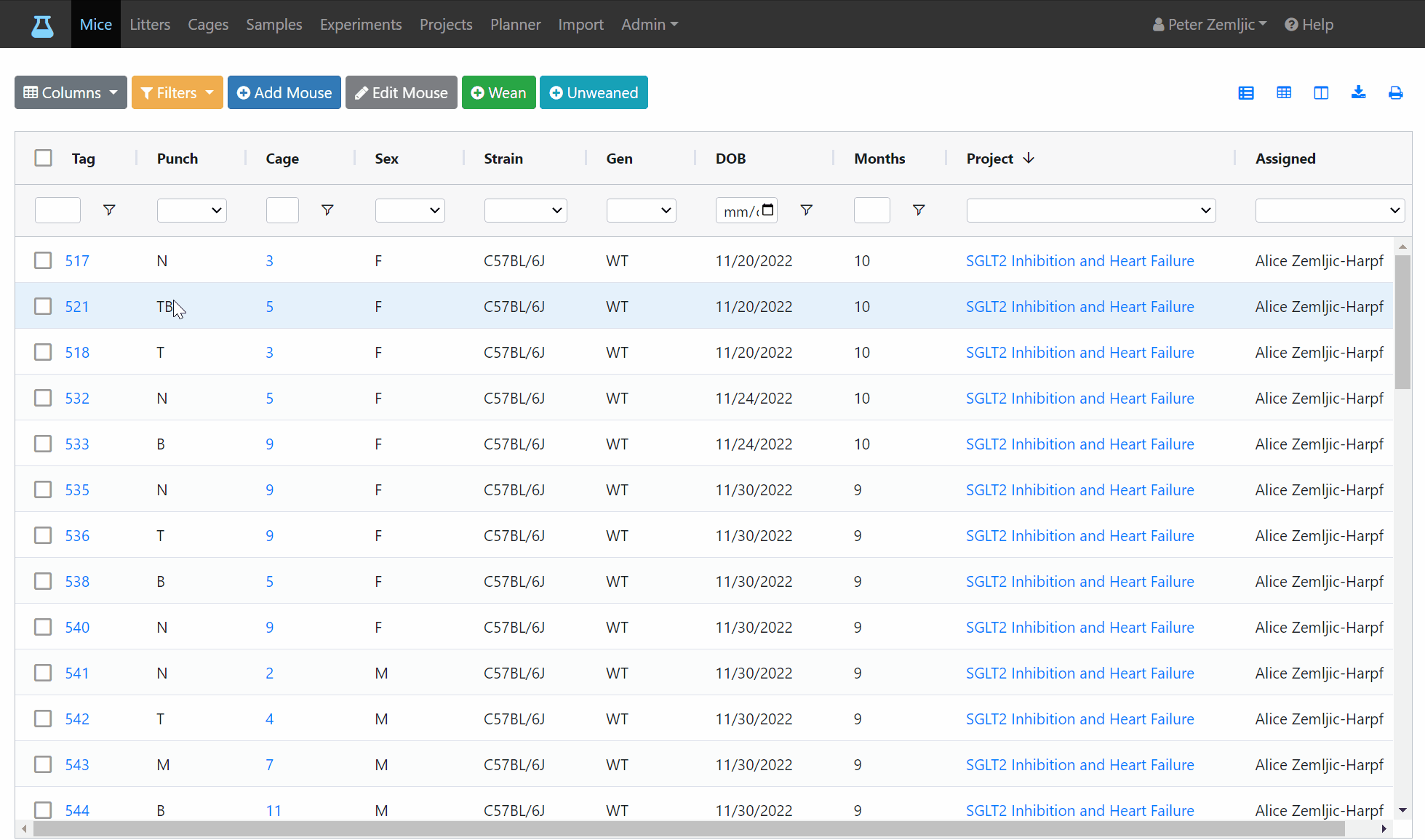Open the Strain filter dropdown
This screenshot has width=1425, height=840.
click(526, 210)
